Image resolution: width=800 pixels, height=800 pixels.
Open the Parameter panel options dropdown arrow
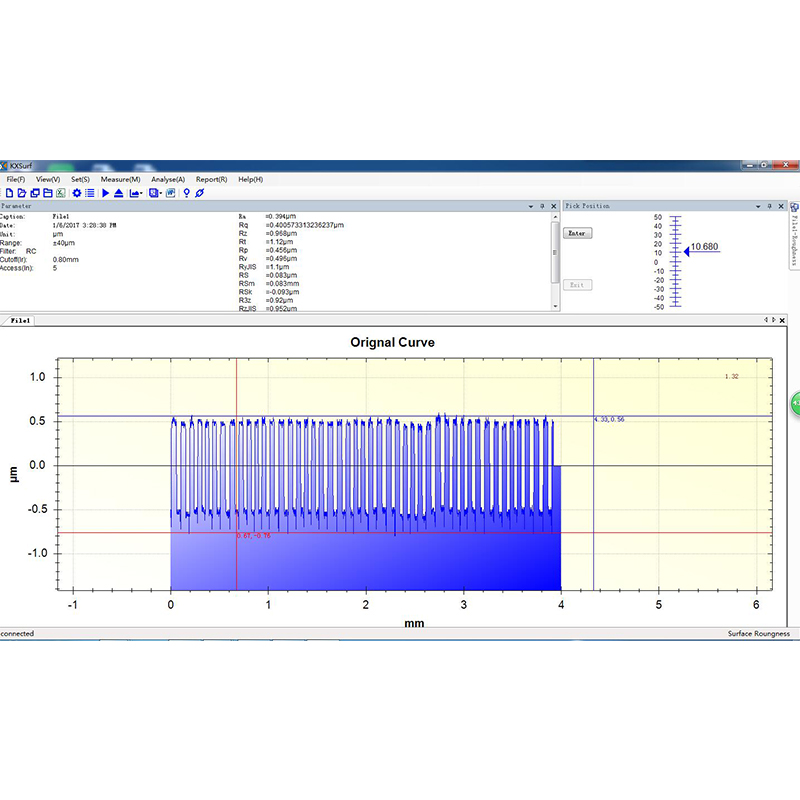[x=529, y=205]
